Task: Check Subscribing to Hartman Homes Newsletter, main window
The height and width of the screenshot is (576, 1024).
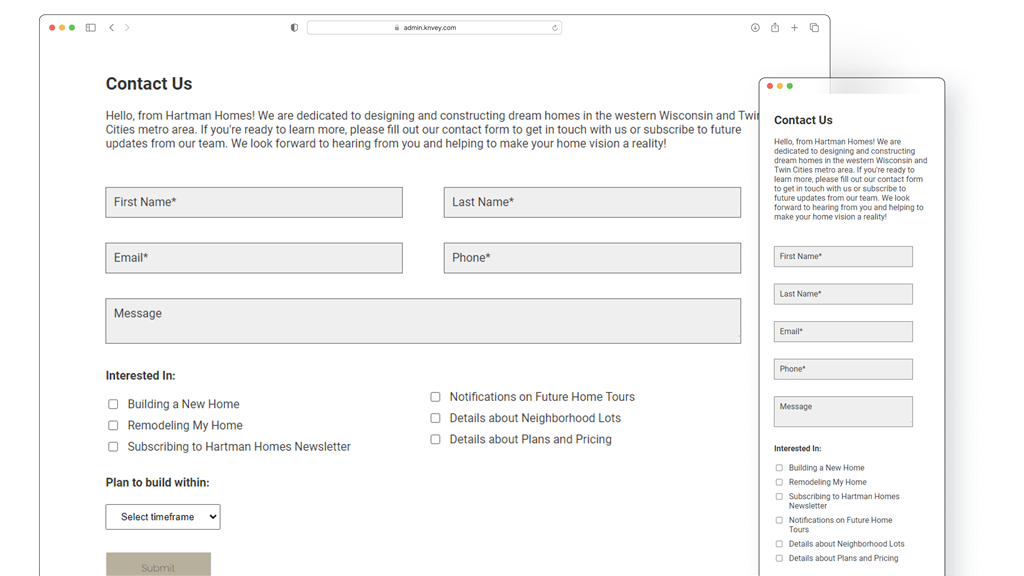Action: point(113,447)
